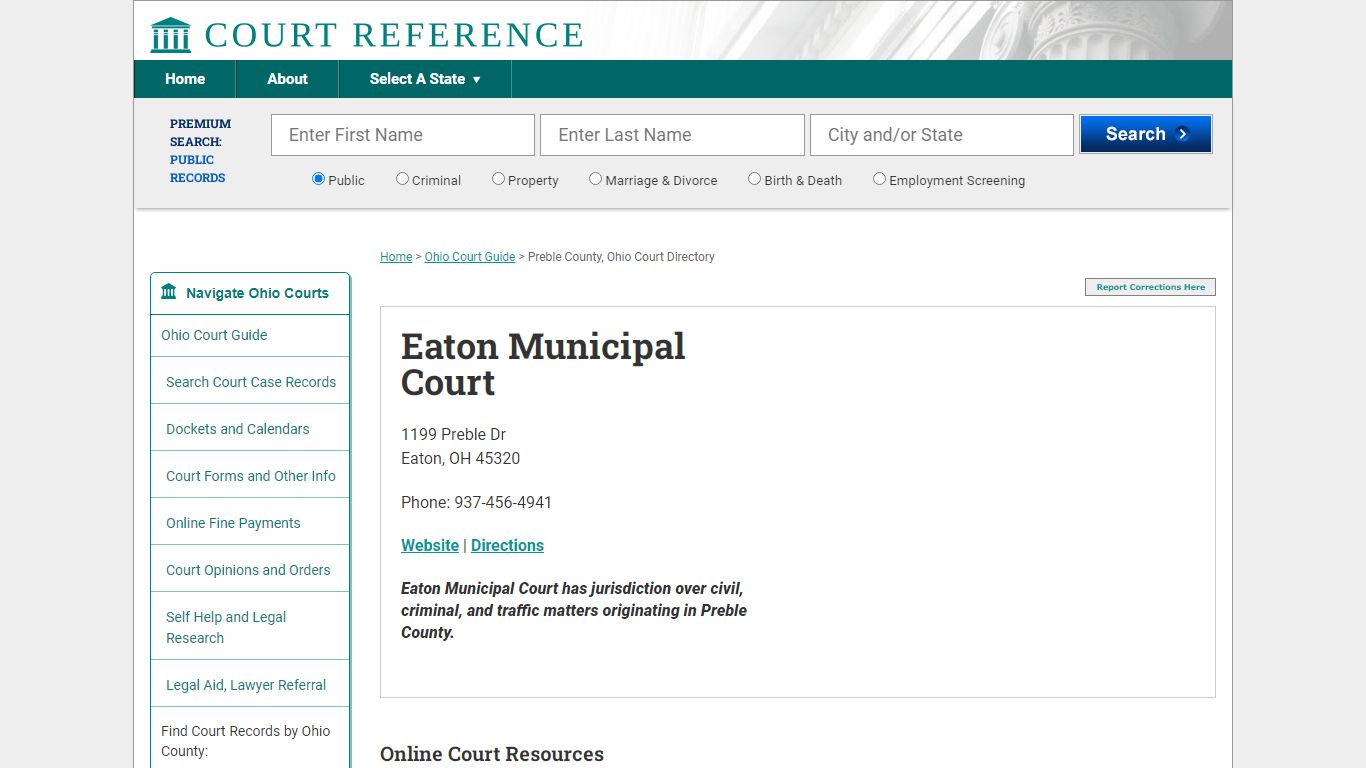The width and height of the screenshot is (1366, 768).
Task: Click the Enter First Name field
Action: 403,135
